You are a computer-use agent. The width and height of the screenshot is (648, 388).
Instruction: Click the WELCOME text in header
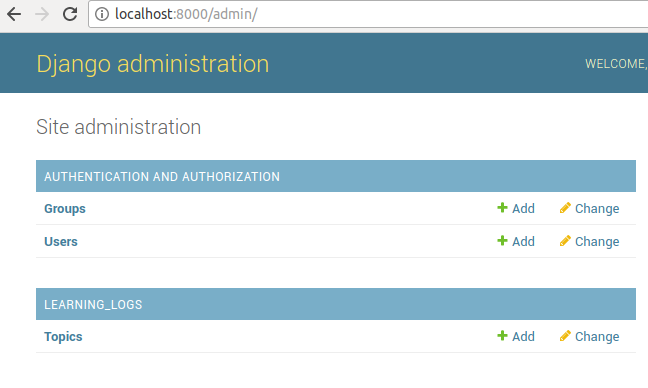616,64
